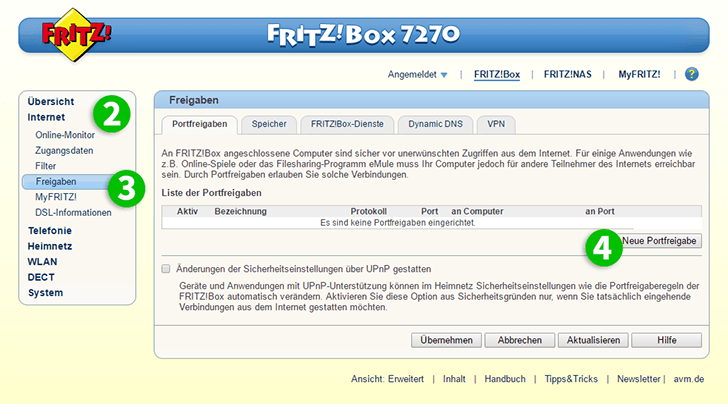Image resolution: width=728 pixels, height=404 pixels.
Task: Open MyFRITZ! in the top bar
Action: click(639, 74)
